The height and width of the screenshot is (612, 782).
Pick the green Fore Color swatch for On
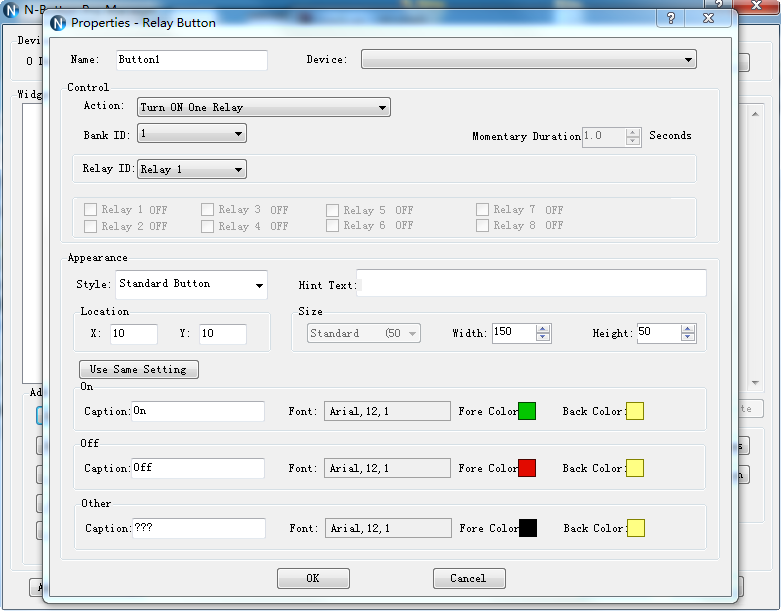527,411
